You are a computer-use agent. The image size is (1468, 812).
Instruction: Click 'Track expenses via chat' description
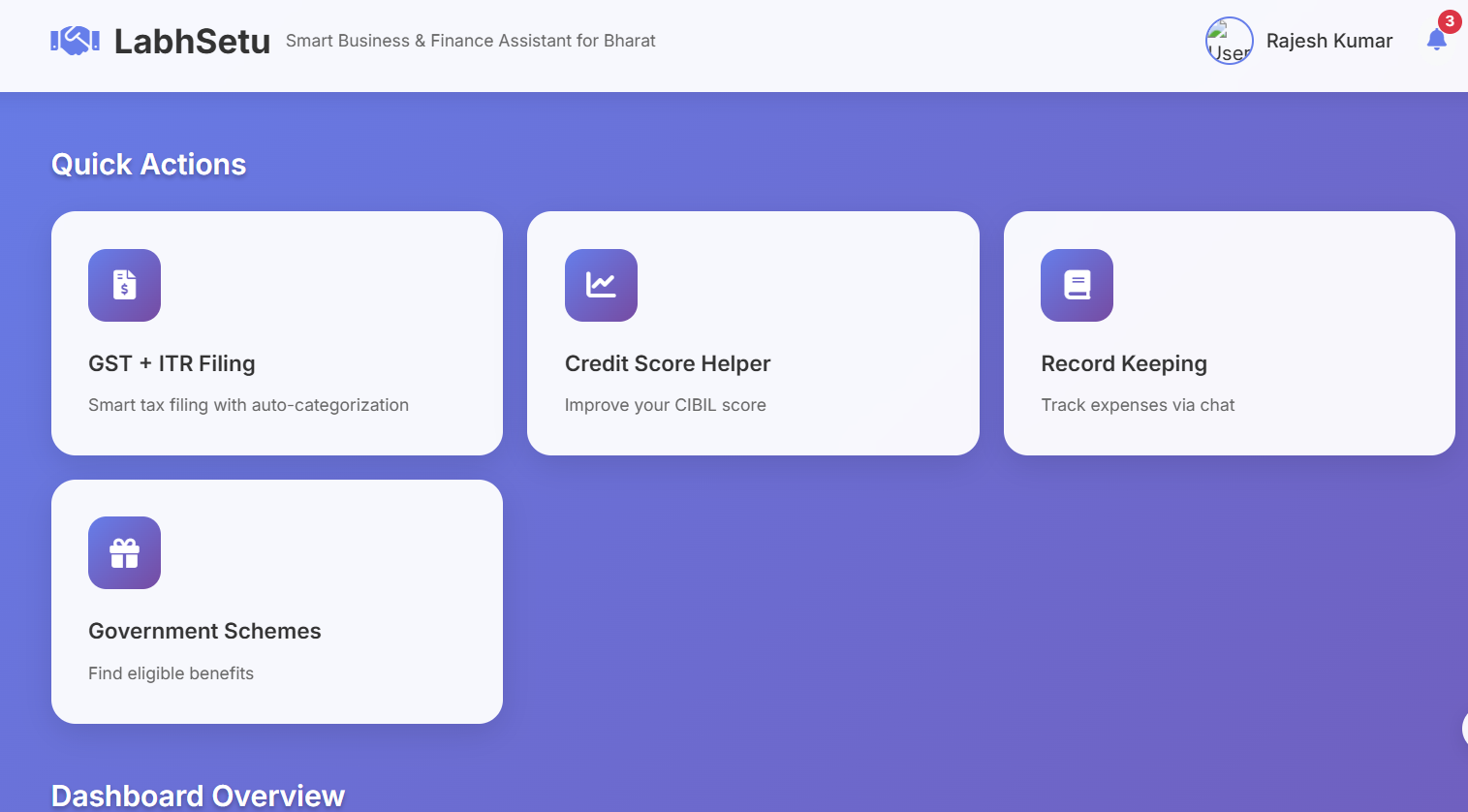tap(1138, 405)
